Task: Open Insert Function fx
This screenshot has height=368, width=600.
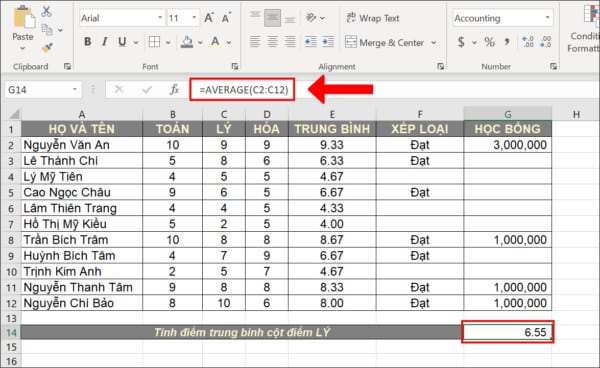Action: pyautogui.click(x=174, y=90)
